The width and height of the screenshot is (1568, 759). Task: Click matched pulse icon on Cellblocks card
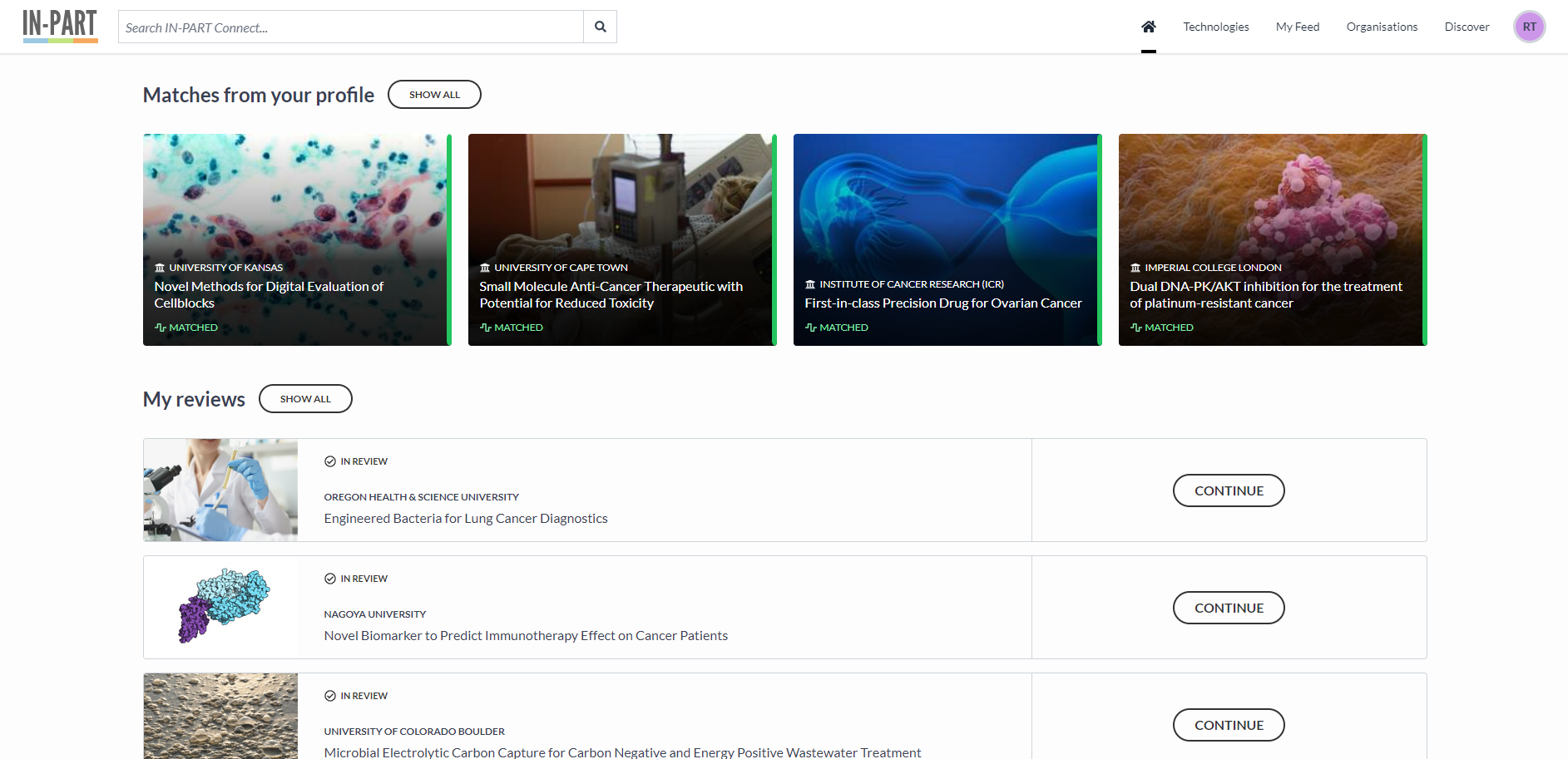click(x=161, y=328)
